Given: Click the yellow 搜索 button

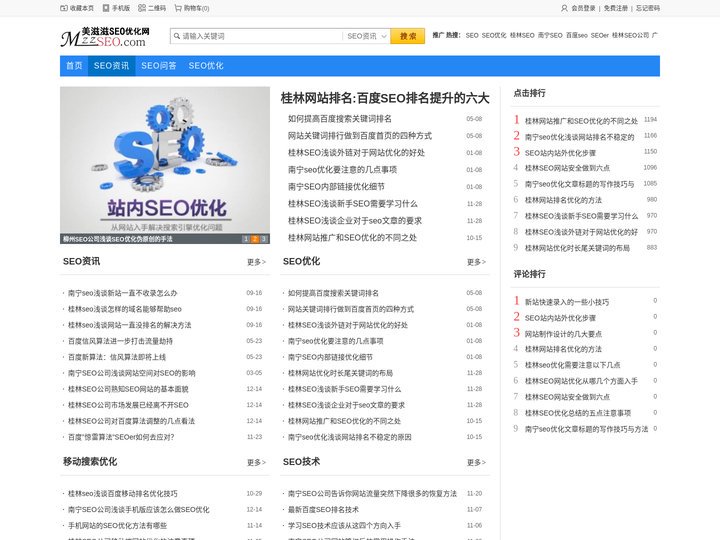Looking at the screenshot, I should point(408,36).
